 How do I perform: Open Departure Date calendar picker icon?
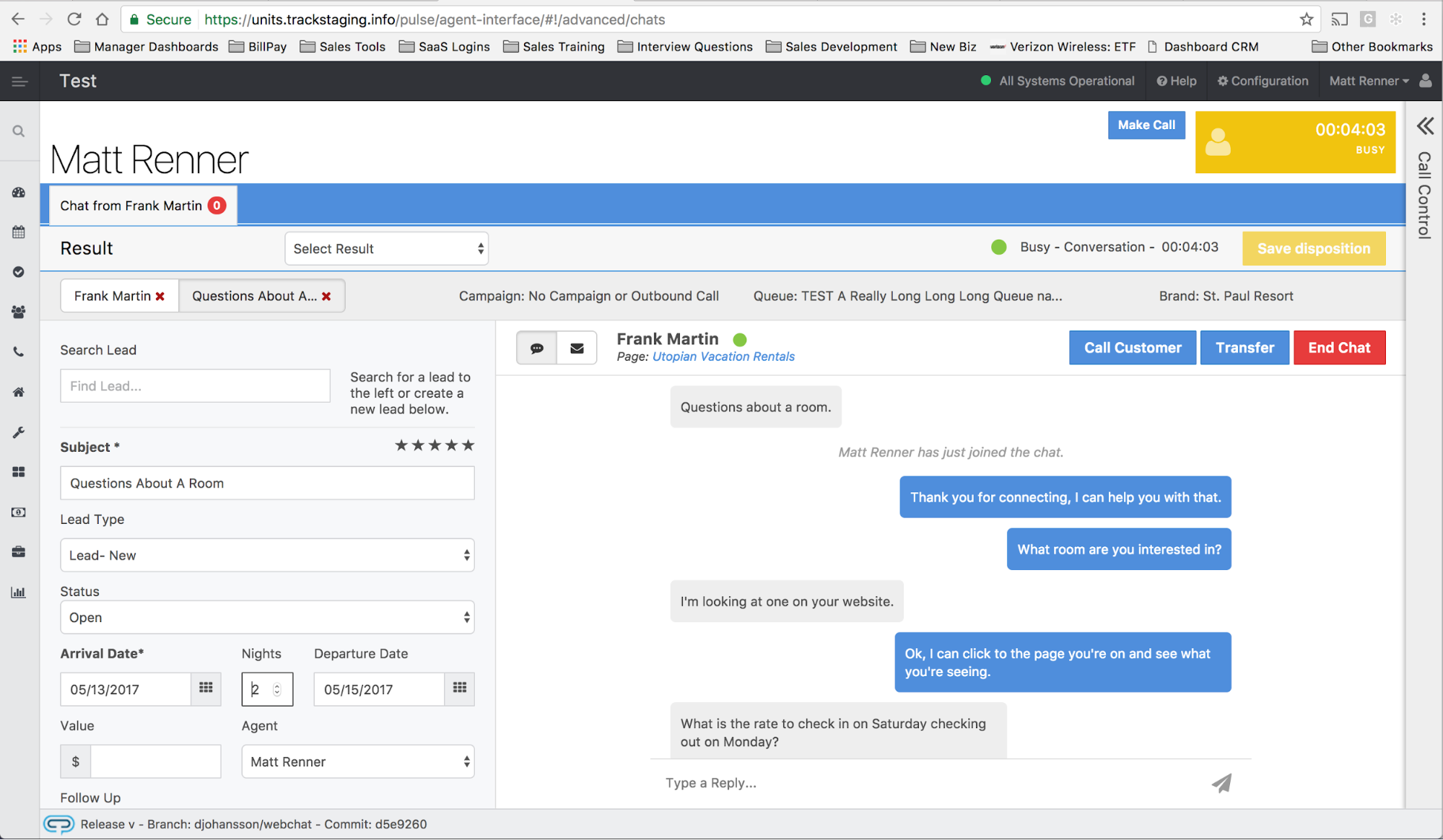click(x=460, y=688)
